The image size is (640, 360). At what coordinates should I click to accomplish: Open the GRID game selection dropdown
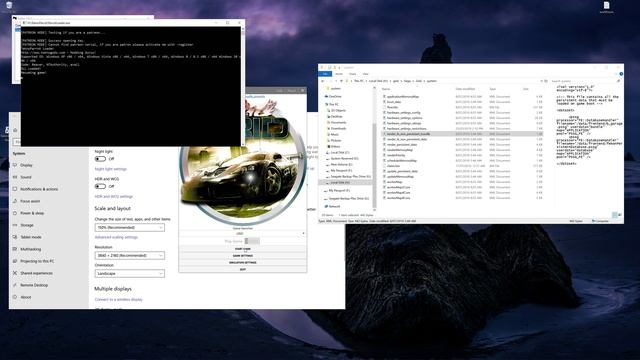(243, 233)
